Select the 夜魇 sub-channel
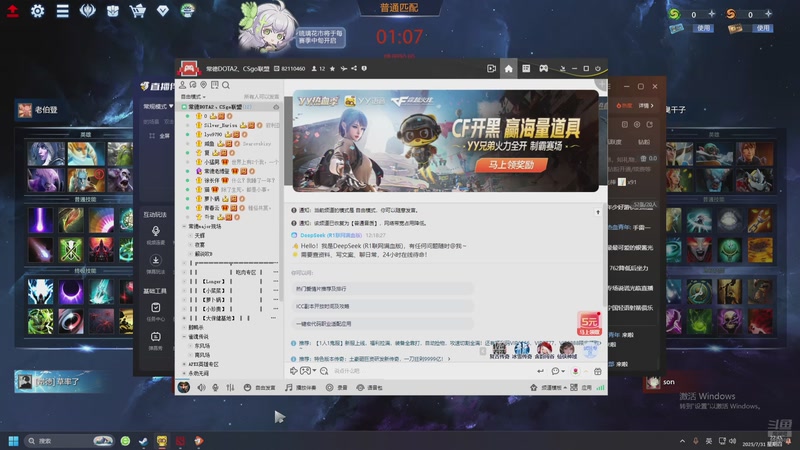The image size is (800, 450). tap(199, 244)
